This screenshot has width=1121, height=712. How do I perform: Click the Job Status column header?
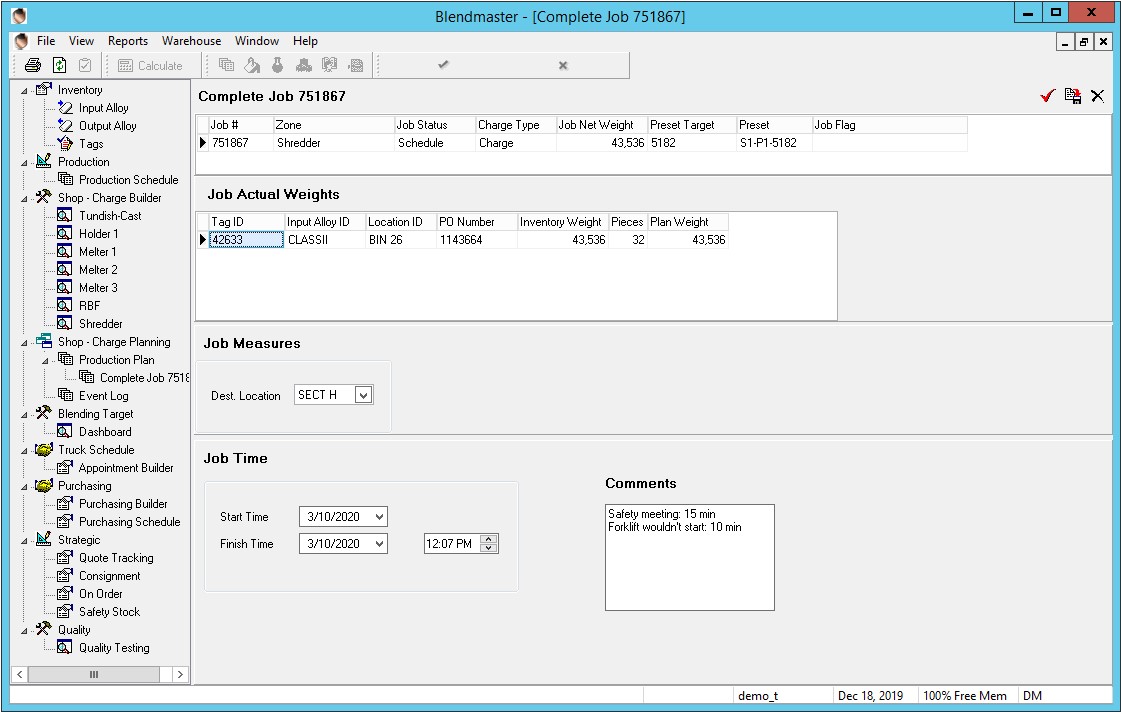pos(435,125)
